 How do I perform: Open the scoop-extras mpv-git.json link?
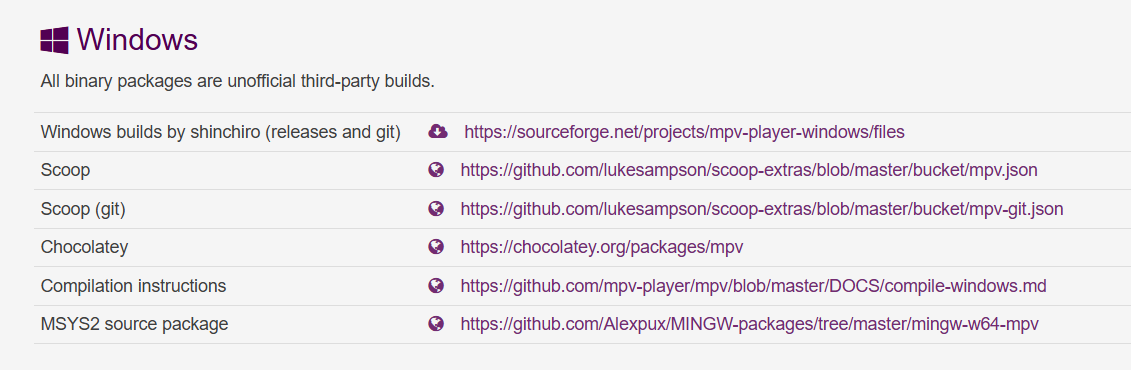(762, 209)
